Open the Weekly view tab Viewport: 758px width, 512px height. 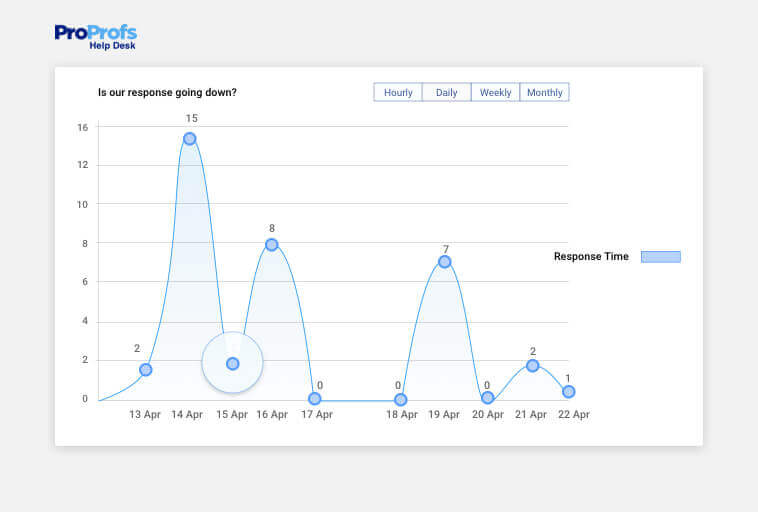point(495,93)
